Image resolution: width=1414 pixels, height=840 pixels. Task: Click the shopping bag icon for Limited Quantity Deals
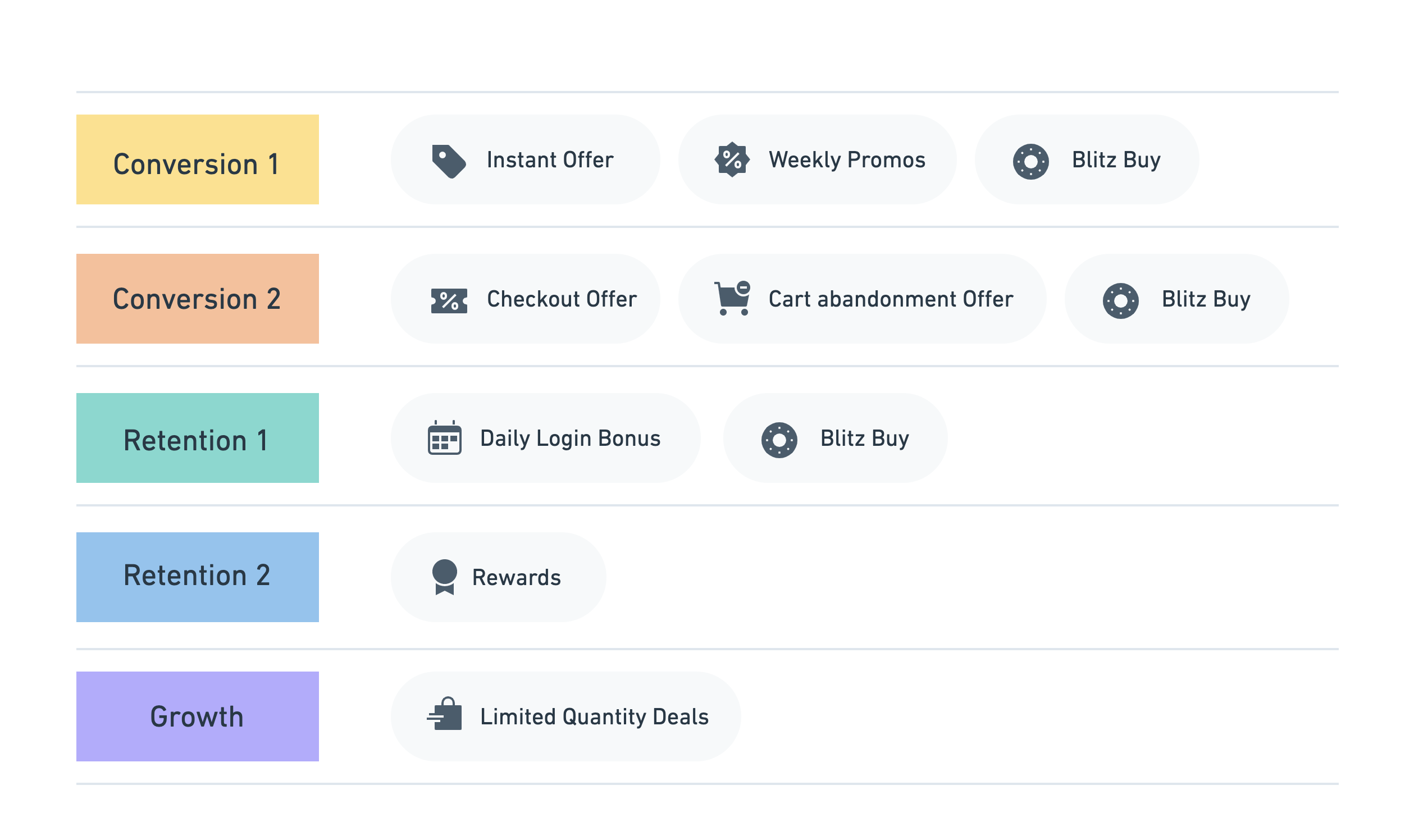444,713
